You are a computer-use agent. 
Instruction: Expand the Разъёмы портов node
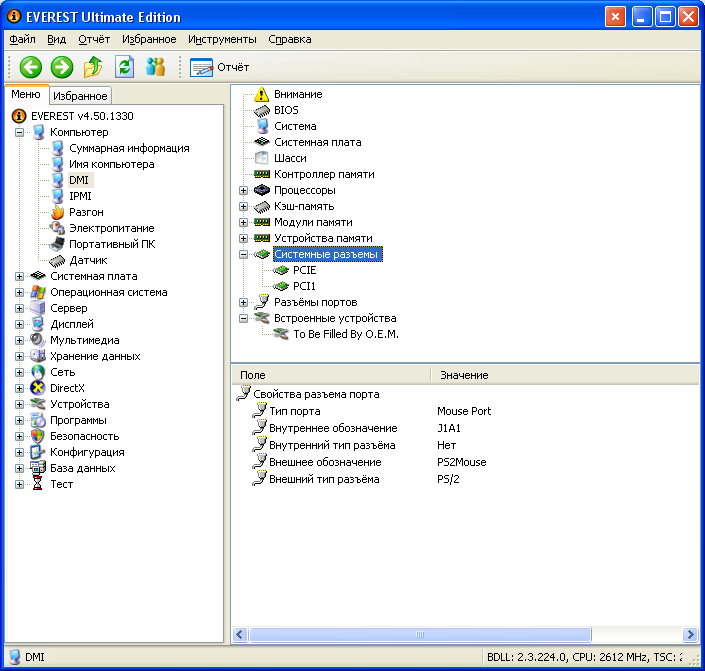pos(243,302)
